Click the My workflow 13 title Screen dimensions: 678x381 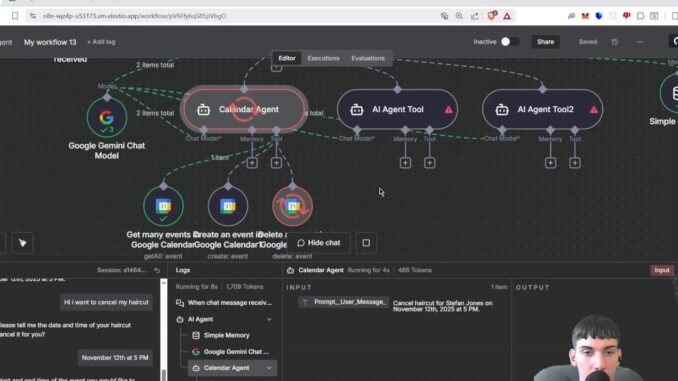[x=50, y=42]
